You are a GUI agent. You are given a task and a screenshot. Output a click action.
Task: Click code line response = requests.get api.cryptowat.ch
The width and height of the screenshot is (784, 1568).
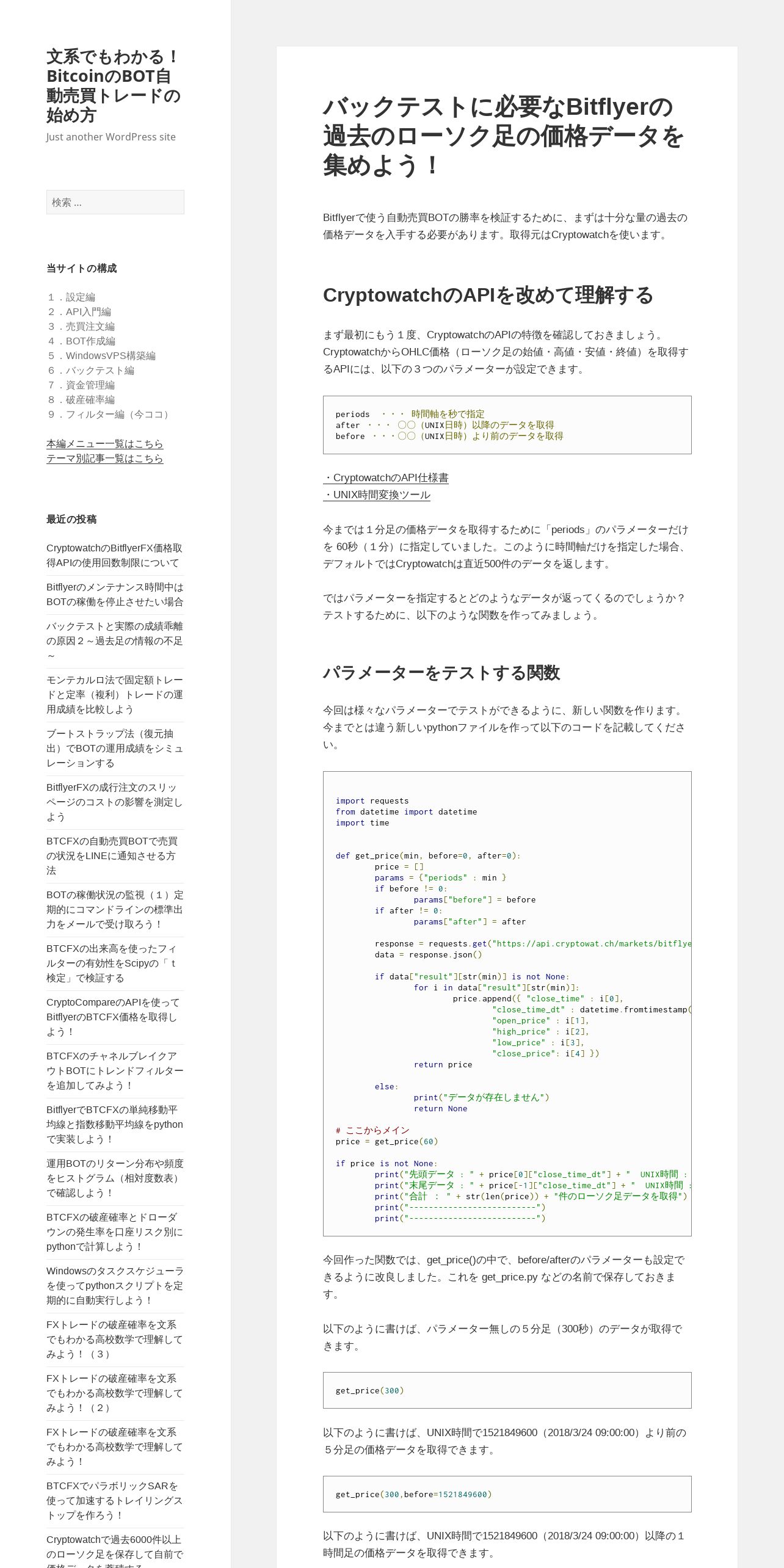pos(533,944)
